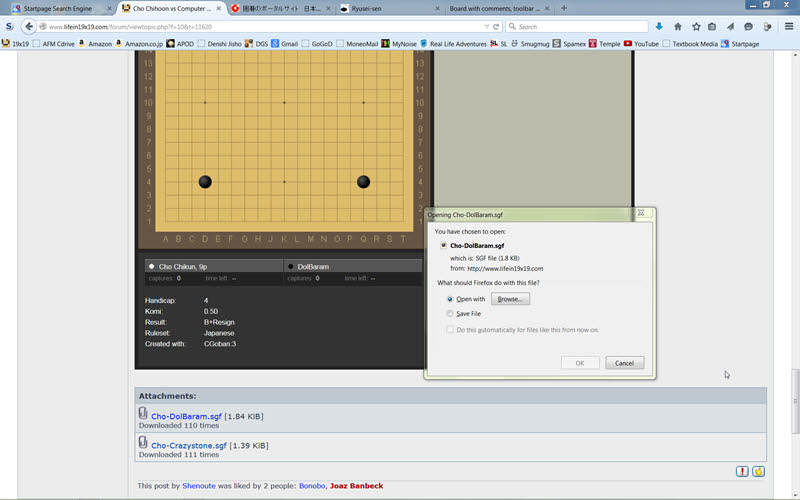
Task: Open the YouTube bookmark in bookmarks toolbar
Action: tap(641, 44)
